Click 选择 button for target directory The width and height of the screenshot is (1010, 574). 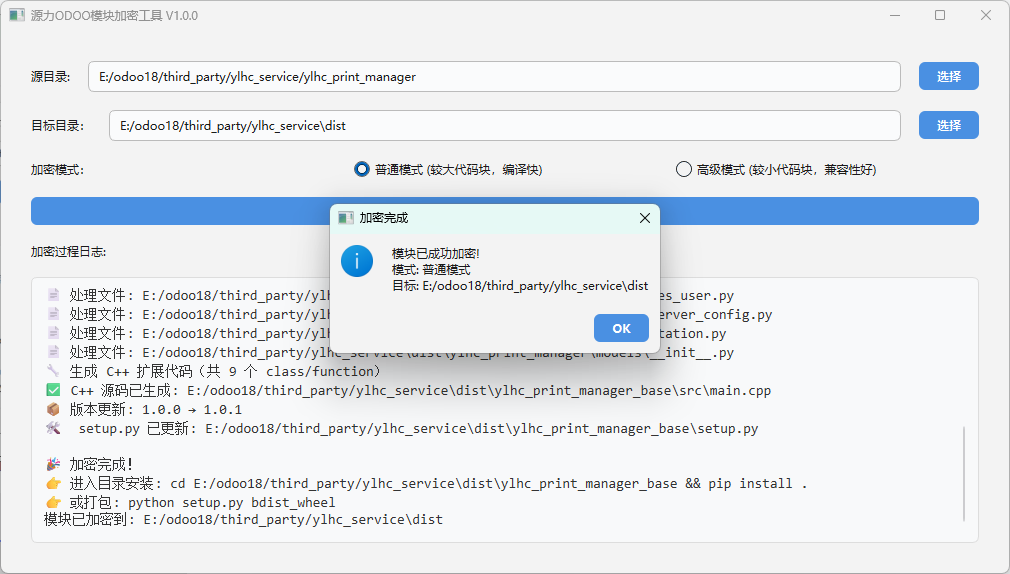[948, 125]
